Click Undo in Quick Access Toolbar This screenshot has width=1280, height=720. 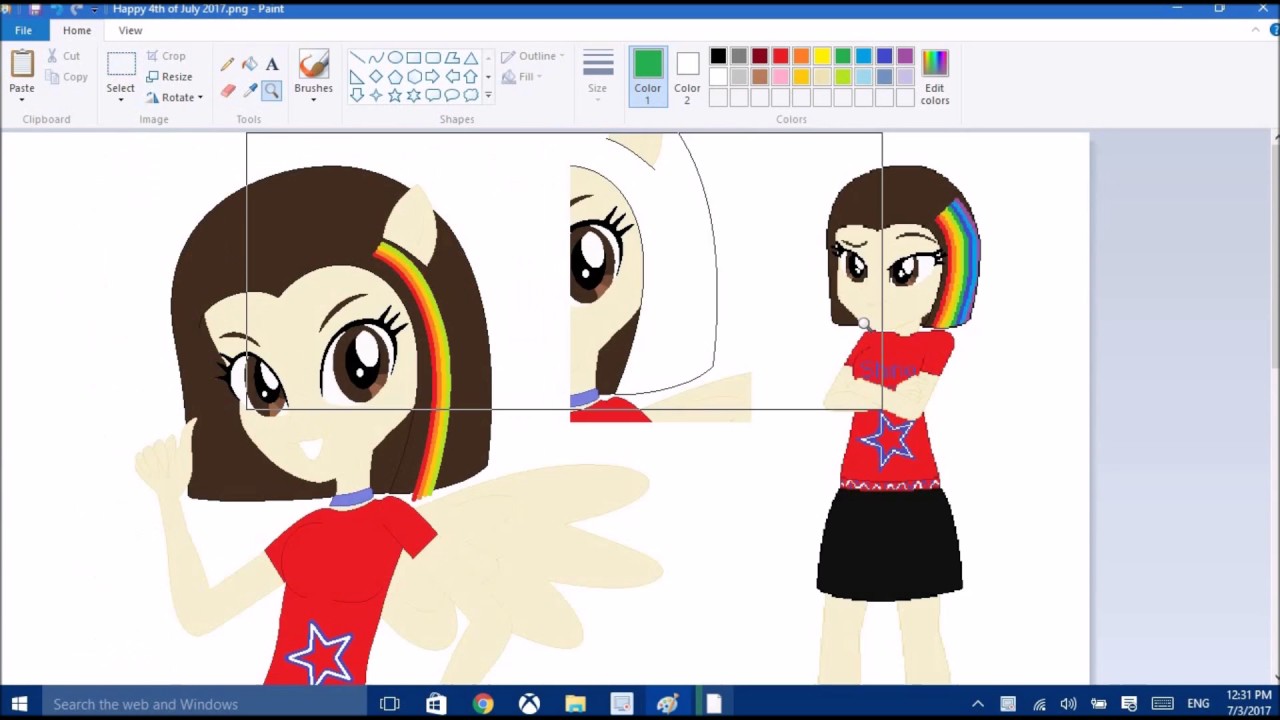point(56,9)
